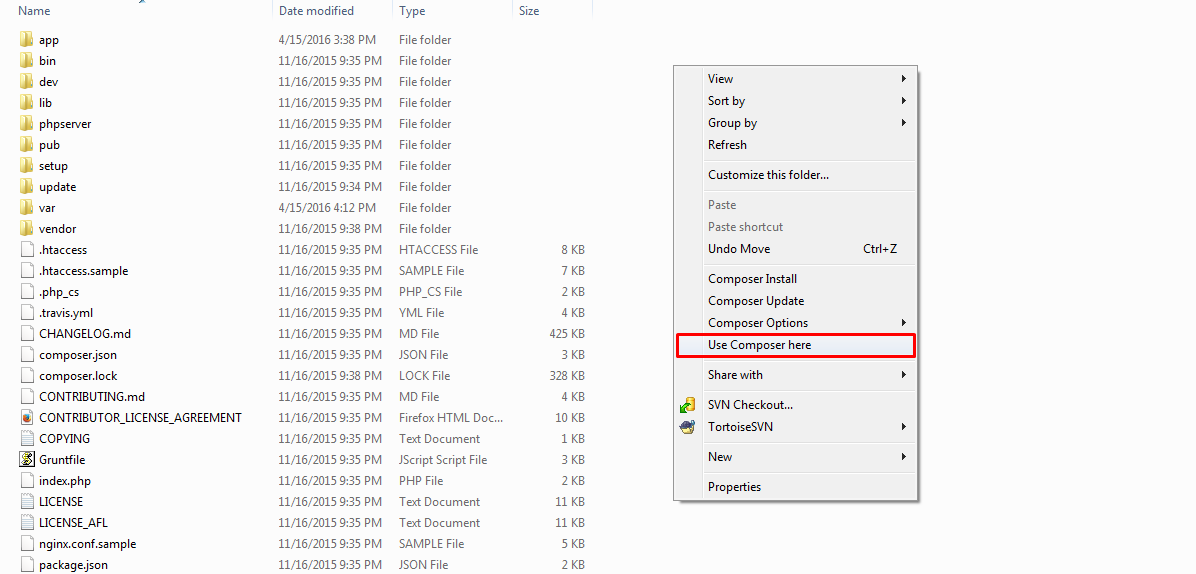Click the composer.json file icon
Screen dimensions: 1196x574
[x=27, y=354]
